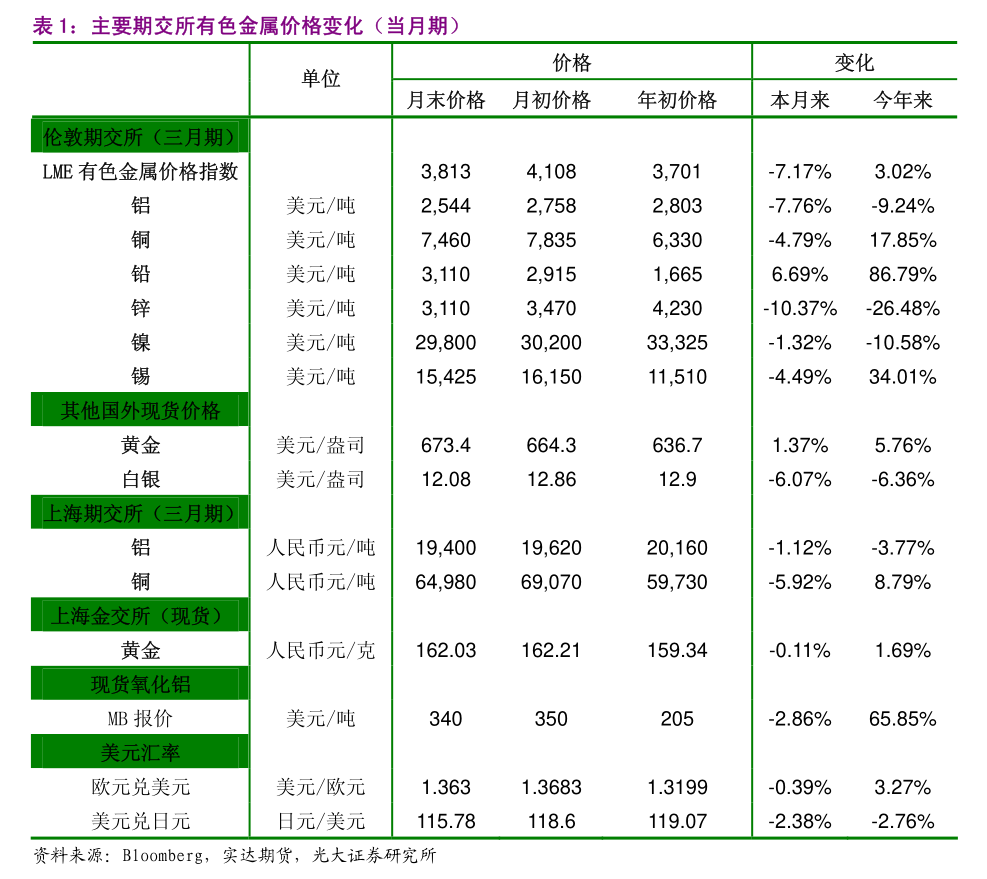Select the wide third-column cell beside 上海期交所（三月期）
This screenshot has height=879, width=987.
(572, 513)
